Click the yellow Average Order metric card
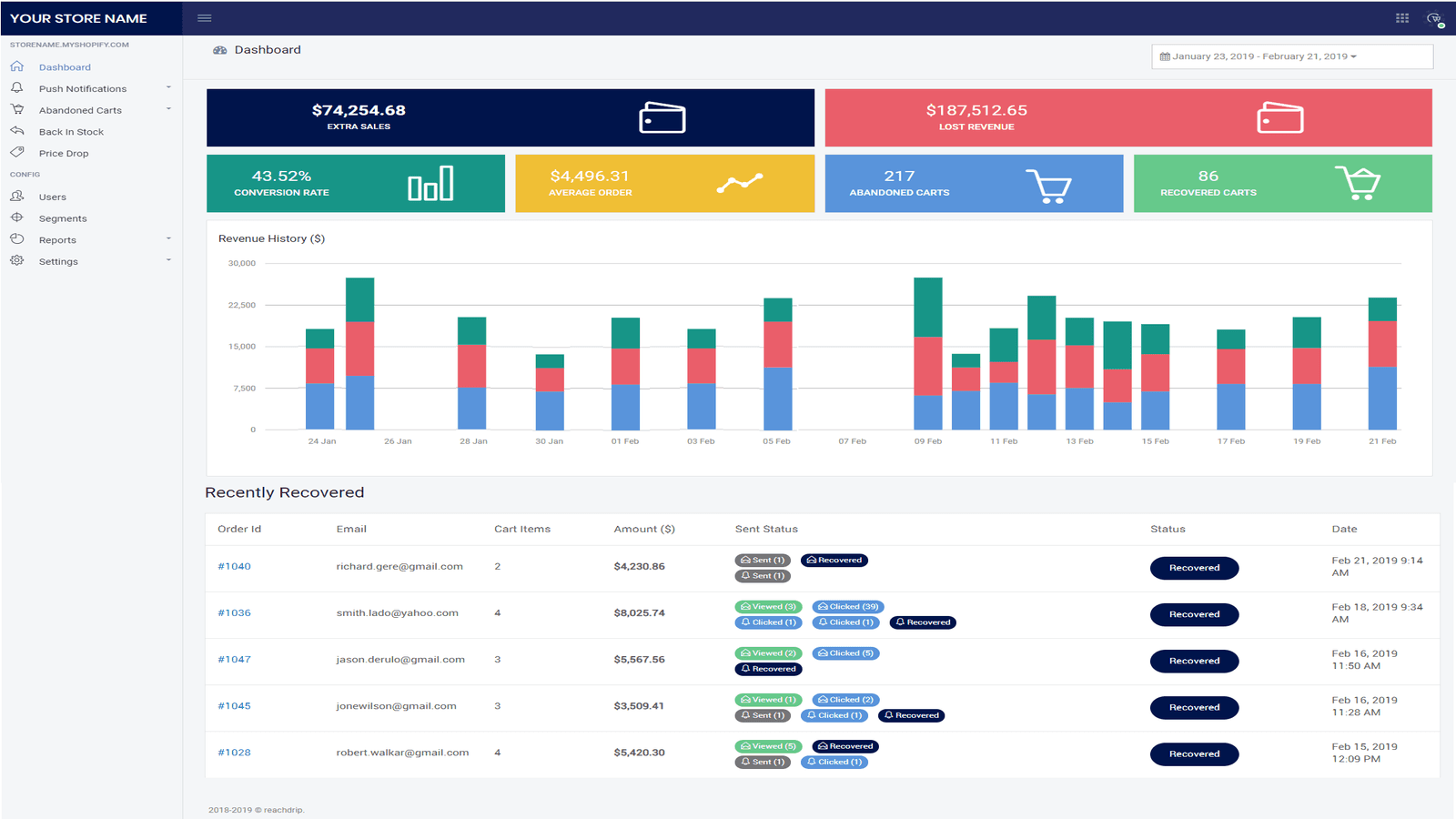Image resolution: width=1456 pixels, height=819 pixels. coord(664,183)
